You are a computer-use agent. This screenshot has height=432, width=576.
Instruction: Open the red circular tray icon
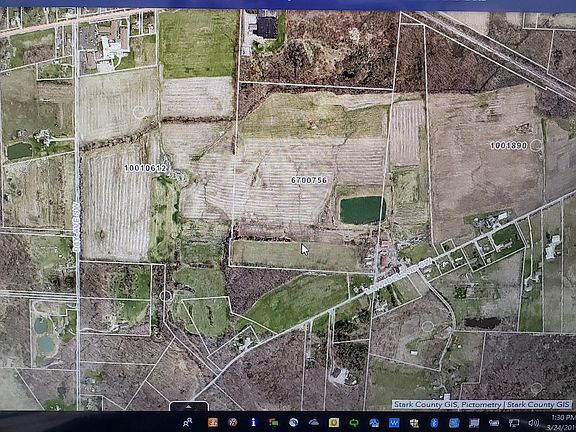[x=232, y=422]
